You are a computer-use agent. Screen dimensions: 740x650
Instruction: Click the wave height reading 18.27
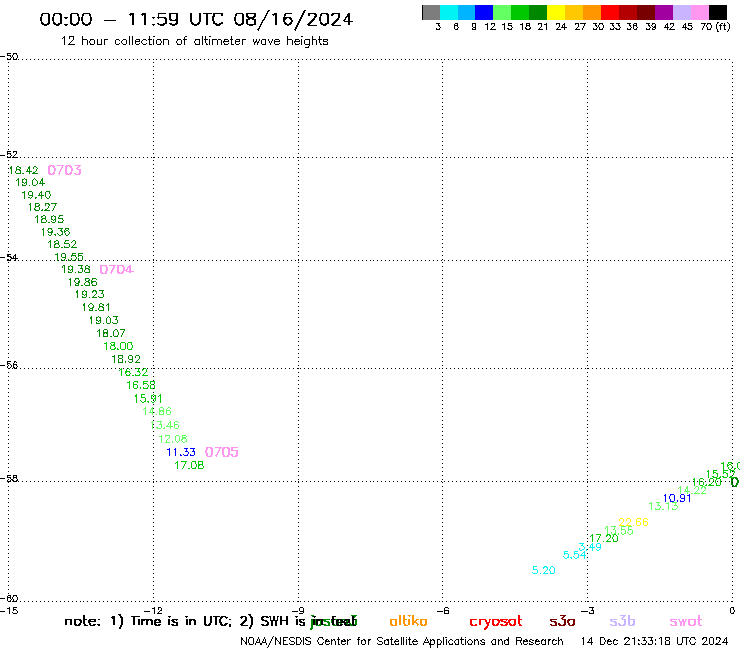[x=42, y=207]
